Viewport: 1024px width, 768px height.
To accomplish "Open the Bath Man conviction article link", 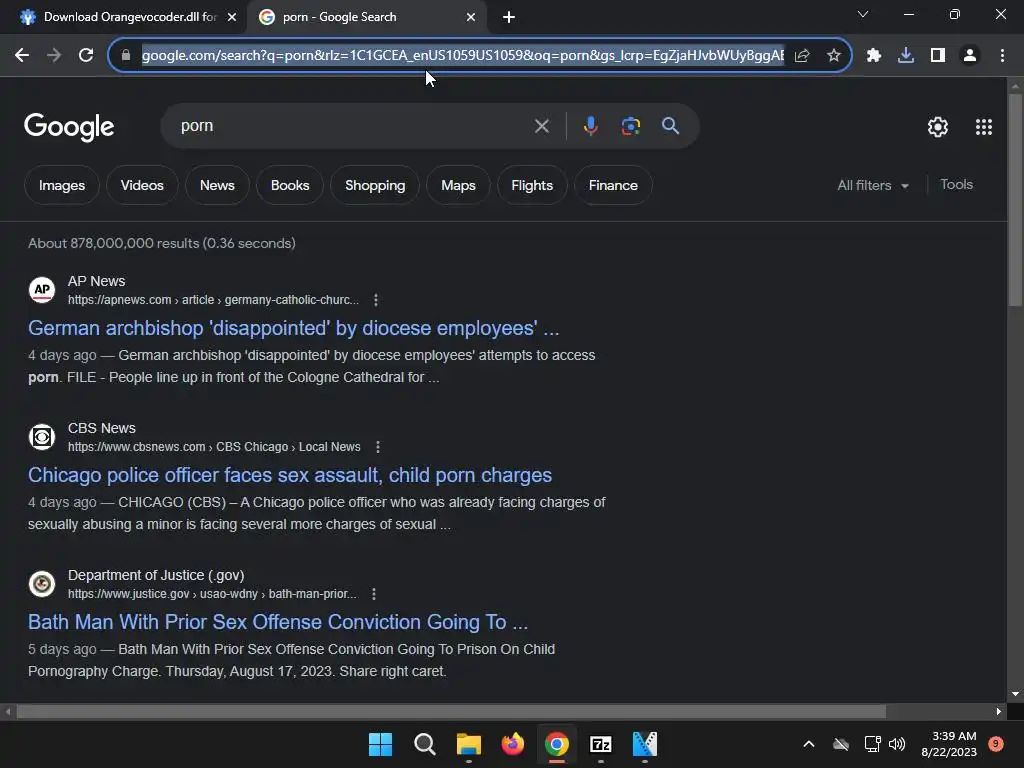I will click(278, 622).
